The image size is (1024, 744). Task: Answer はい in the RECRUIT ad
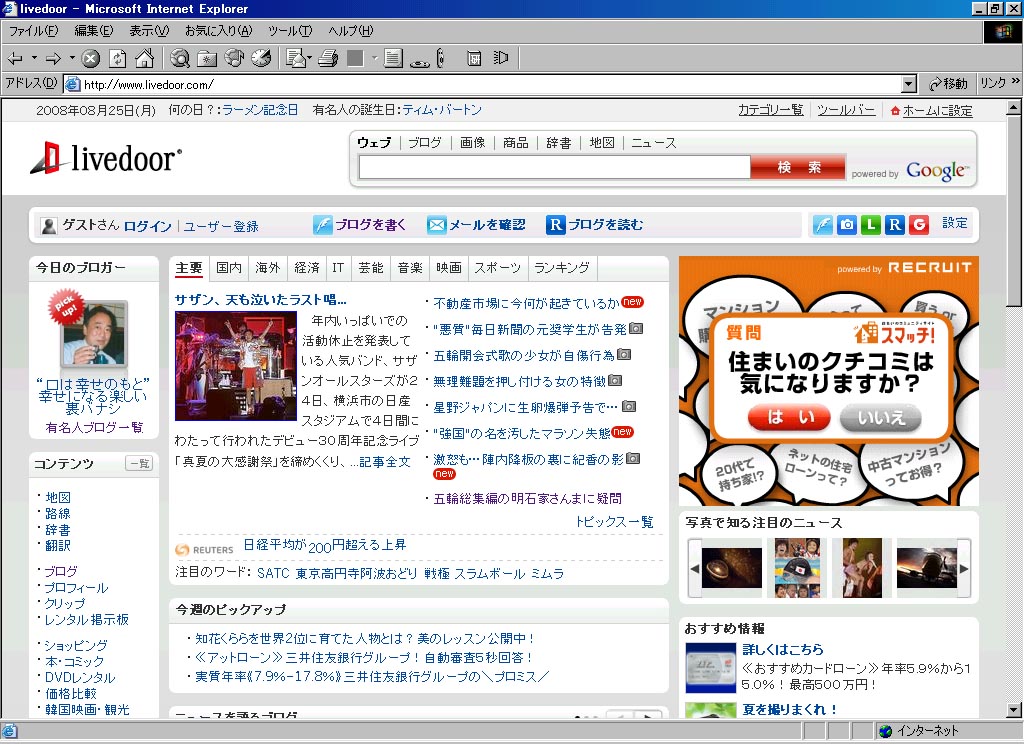[x=789, y=417]
